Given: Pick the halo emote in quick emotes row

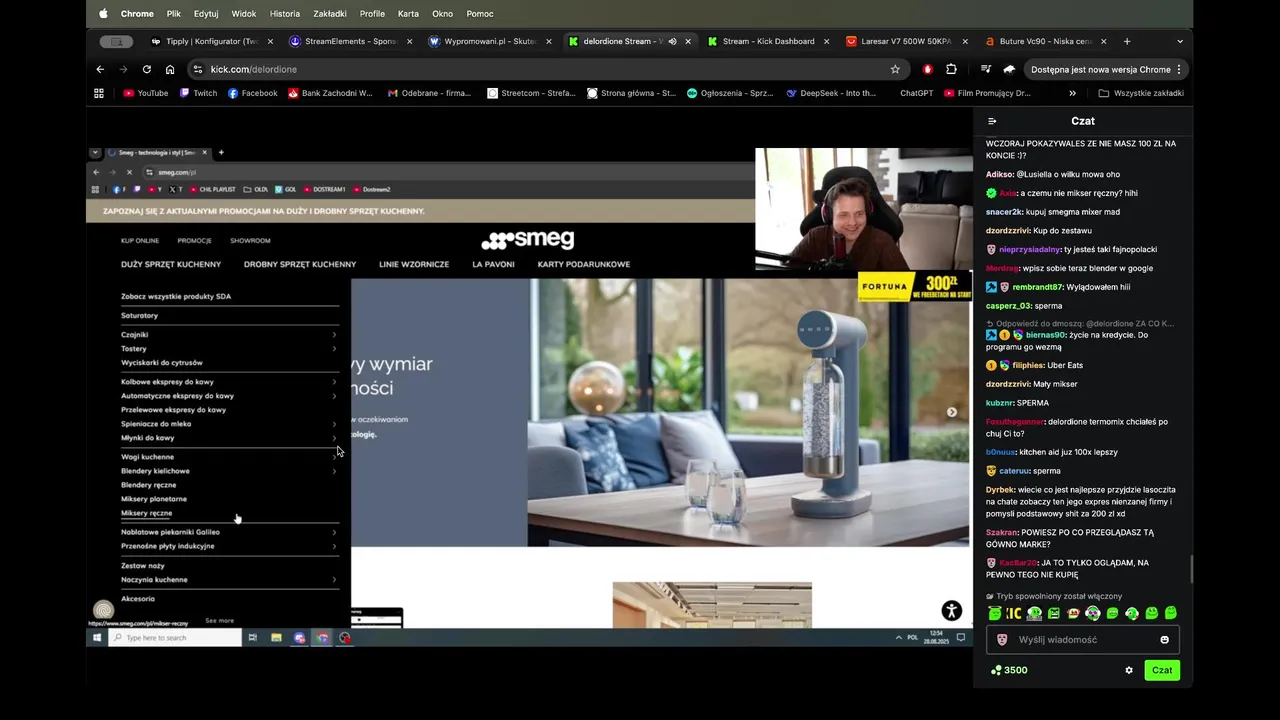Looking at the screenshot, I should pyautogui.click(x=994, y=613).
